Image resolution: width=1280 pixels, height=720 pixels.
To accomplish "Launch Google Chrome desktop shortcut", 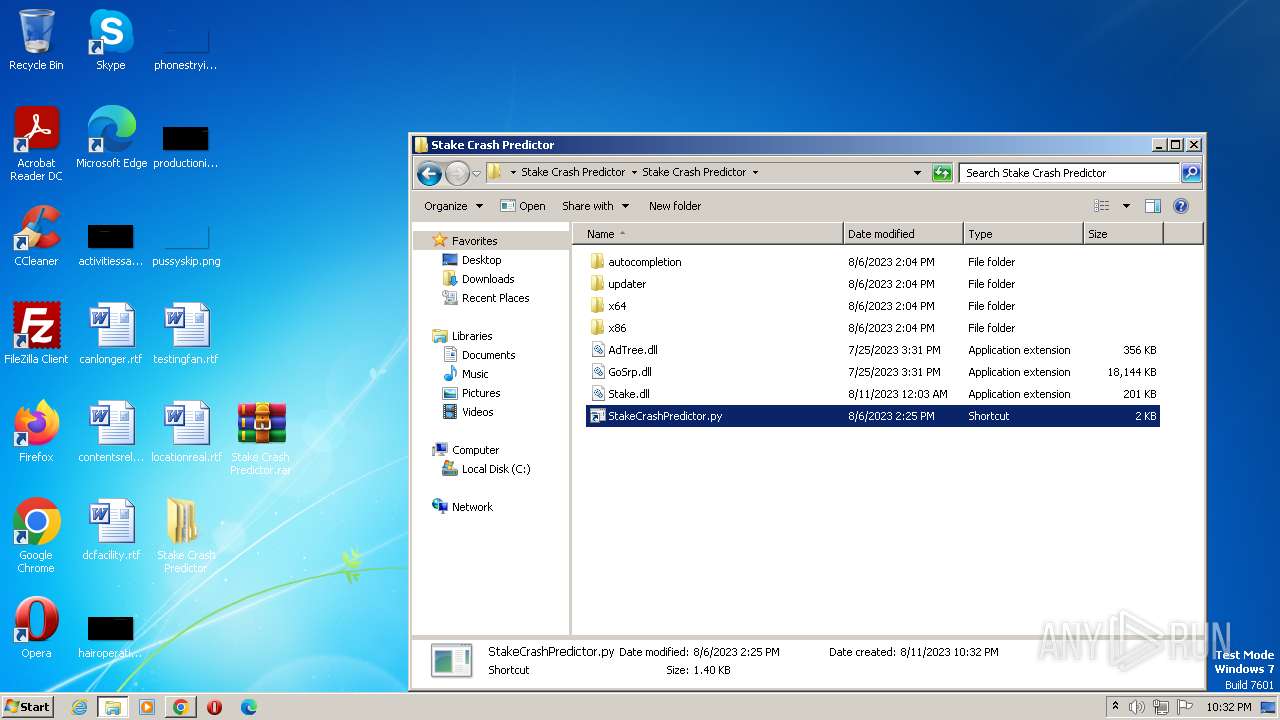I will coord(36,536).
